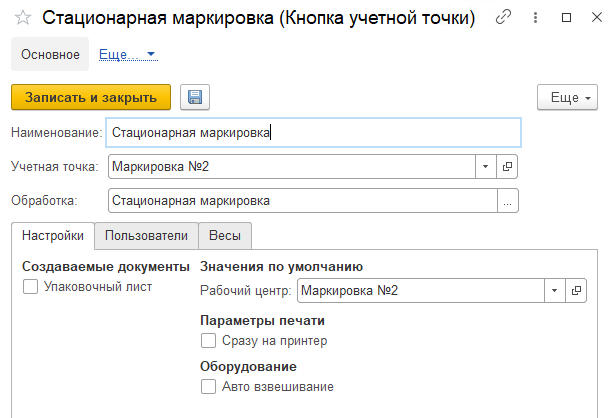Select the Основное navigation section
615x418 pixels.
pos(50,54)
